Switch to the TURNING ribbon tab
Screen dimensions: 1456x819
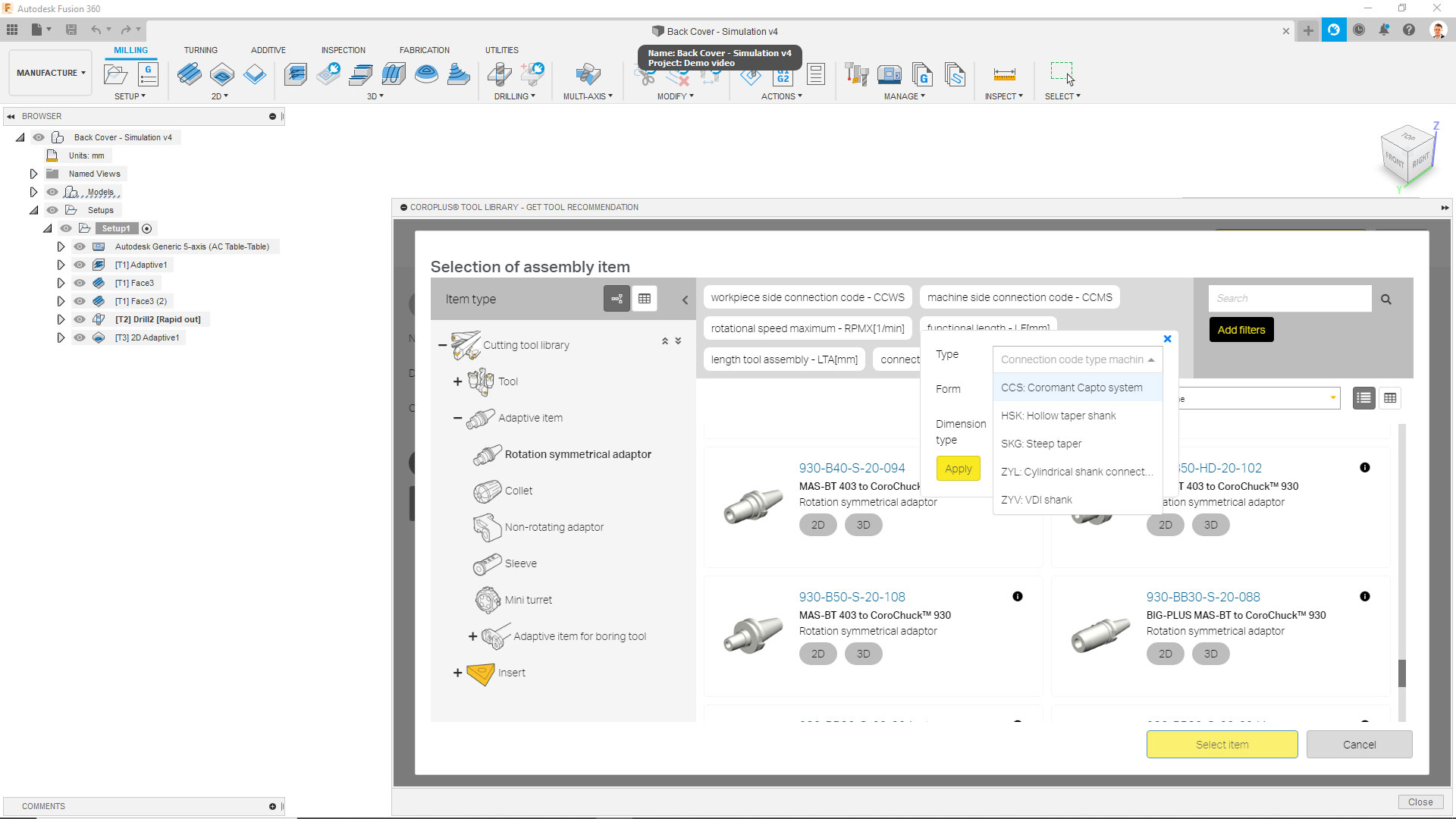point(200,50)
